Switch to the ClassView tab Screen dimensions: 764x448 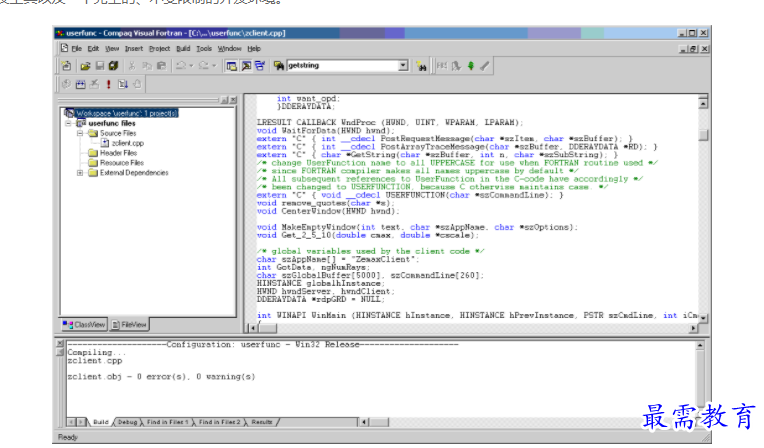tap(84, 325)
